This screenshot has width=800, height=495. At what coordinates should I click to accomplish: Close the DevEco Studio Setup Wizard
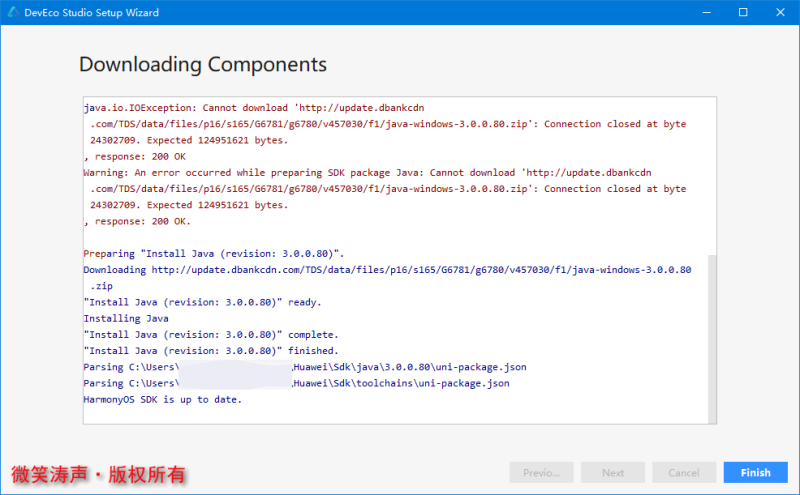click(x=780, y=12)
